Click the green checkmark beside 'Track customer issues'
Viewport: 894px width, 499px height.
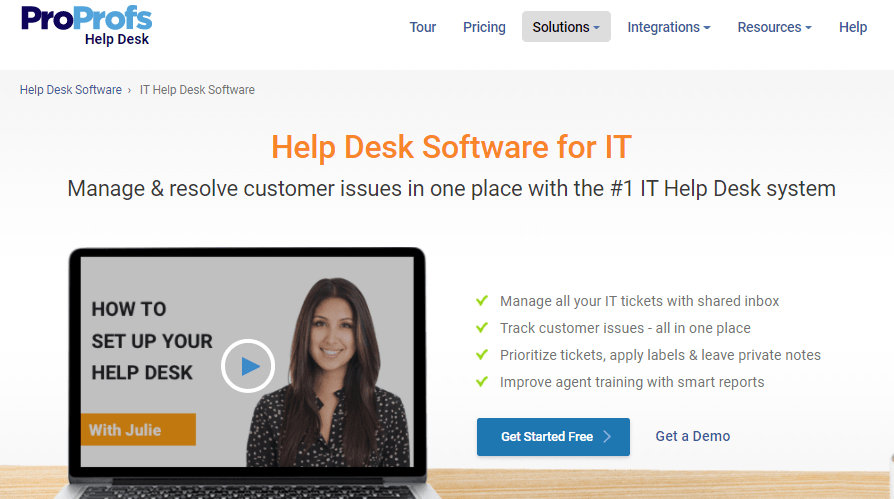tap(482, 327)
